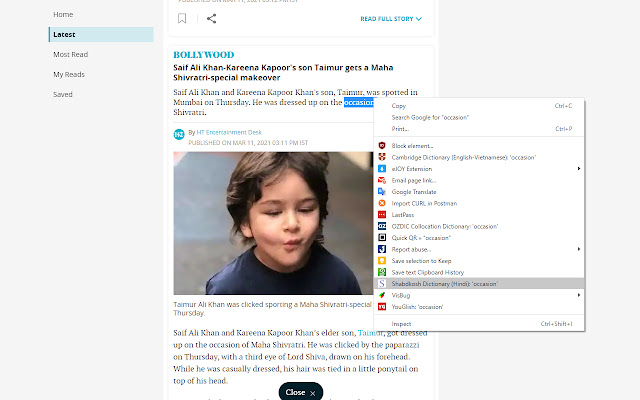Viewport: 640px width, 400px height.
Task: Expand Read Full Story chevron
Action: pos(419,19)
